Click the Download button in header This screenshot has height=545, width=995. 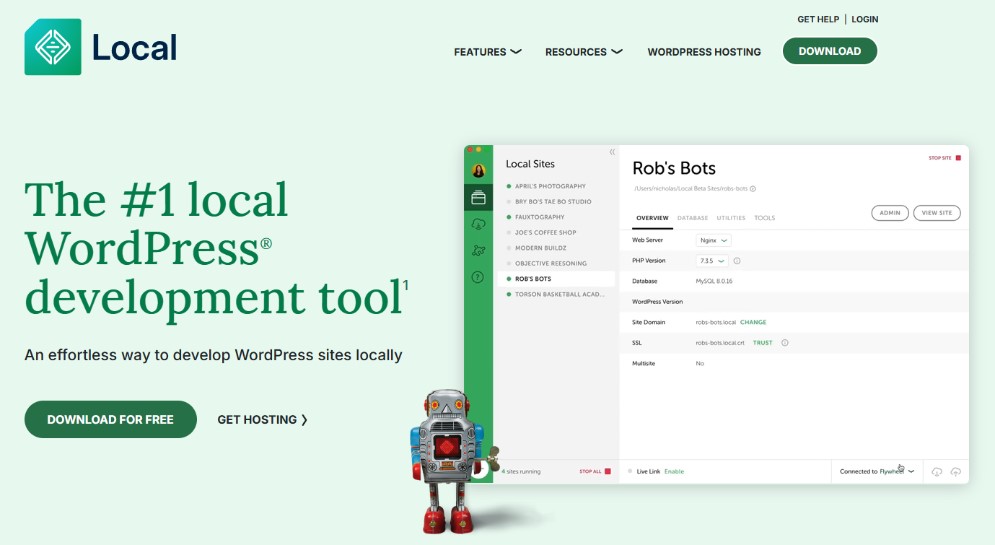click(x=830, y=51)
